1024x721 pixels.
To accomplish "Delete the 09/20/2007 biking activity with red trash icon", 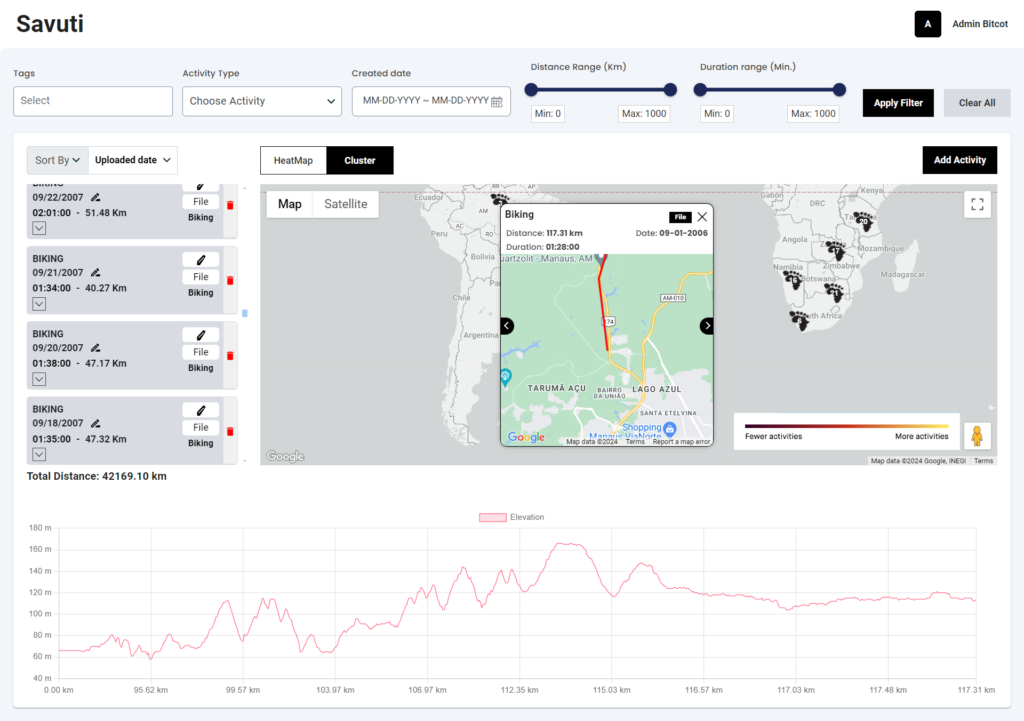I will click(x=230, y=356).
